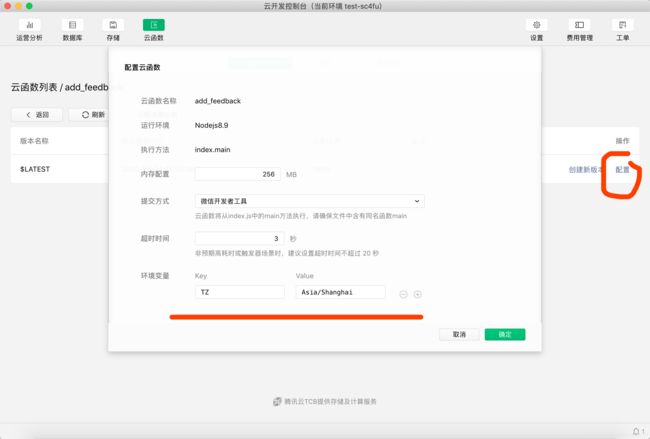Image resolution: width=650 pixels, height=439 pixels.
Task: Open the 运营分析 analytics section
Action: click(29, 30)
